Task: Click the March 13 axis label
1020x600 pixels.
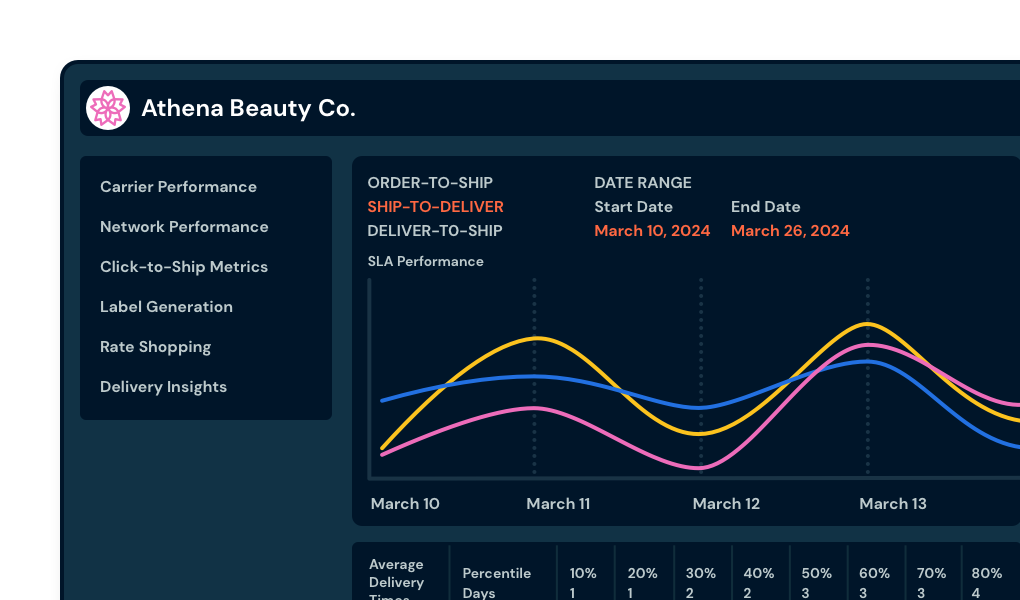Action: point(892,504)
